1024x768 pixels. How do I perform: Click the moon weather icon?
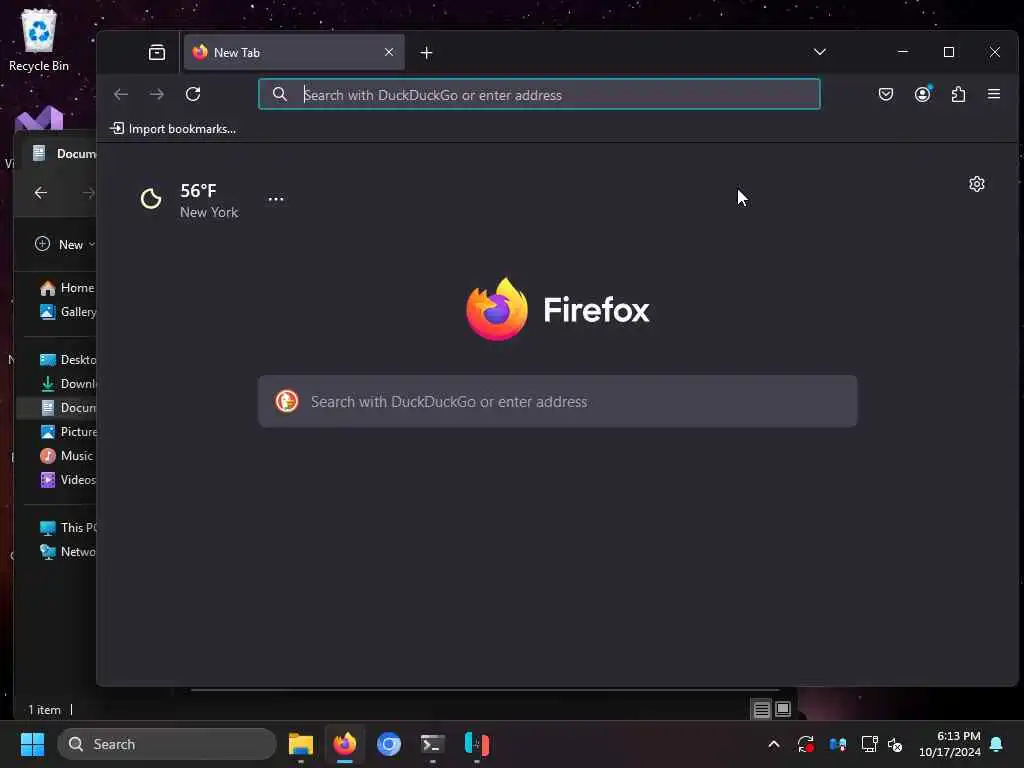(x=151, y=199)
